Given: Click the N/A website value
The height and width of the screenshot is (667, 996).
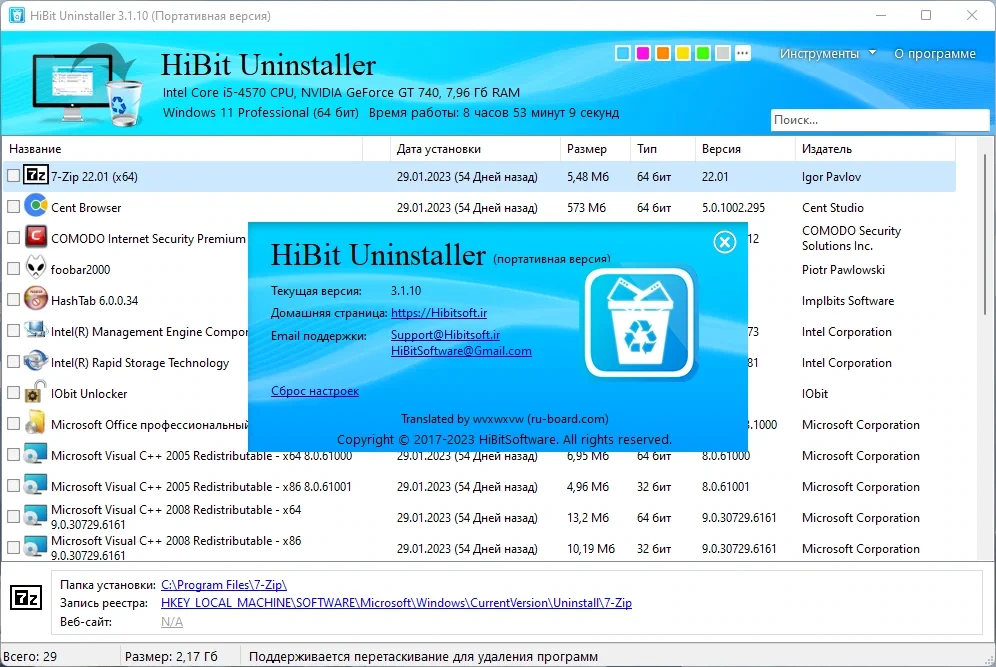Looking at the screenshot, I should pos(172,622).
